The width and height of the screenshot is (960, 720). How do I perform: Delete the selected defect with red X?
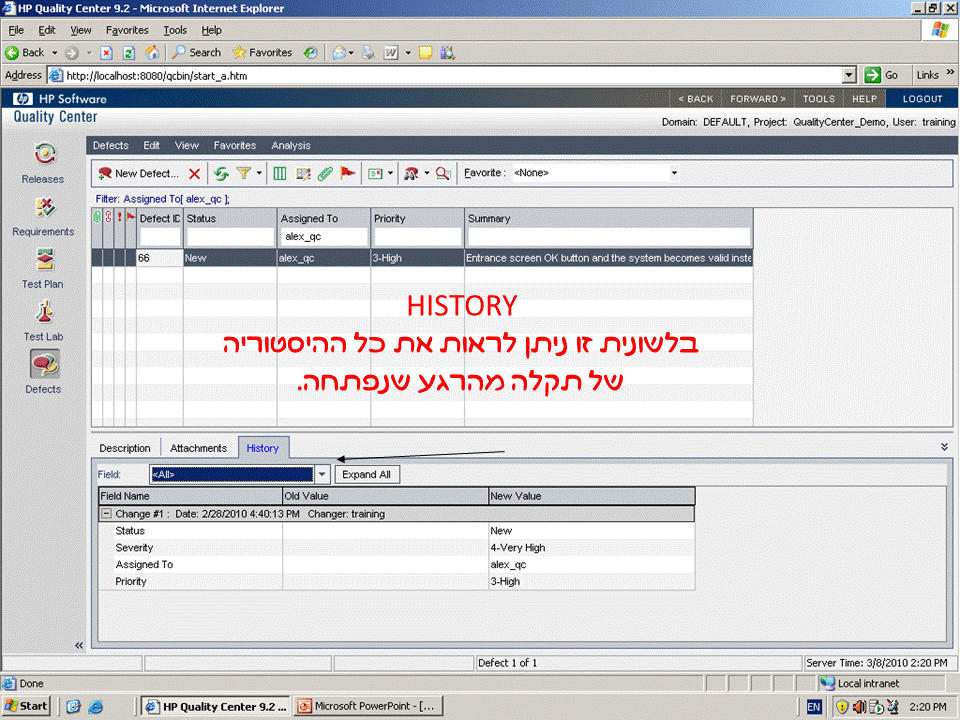point(195,174)
